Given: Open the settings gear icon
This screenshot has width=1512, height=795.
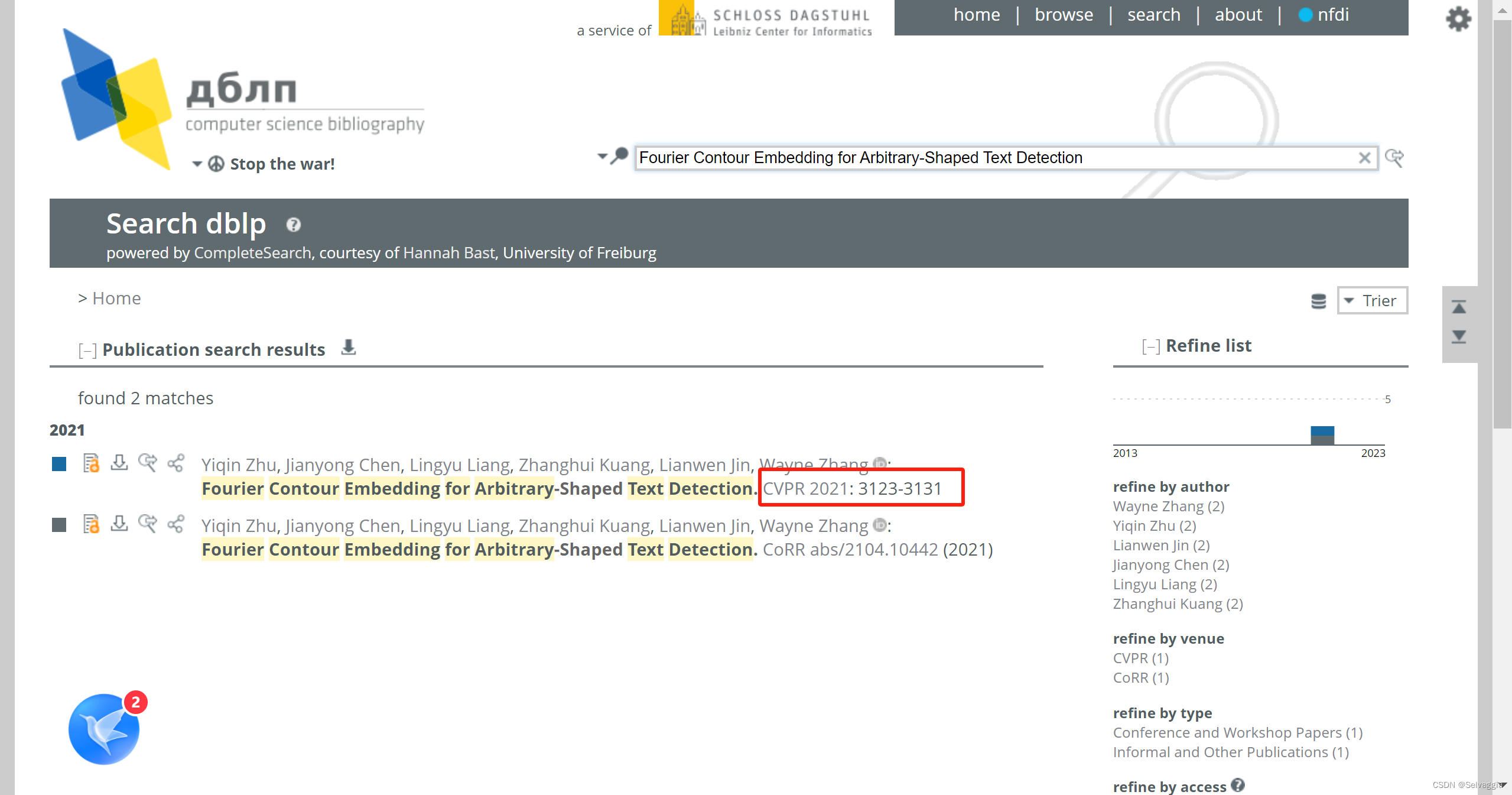Looking at the screenshot, I should pos(1458,19).
